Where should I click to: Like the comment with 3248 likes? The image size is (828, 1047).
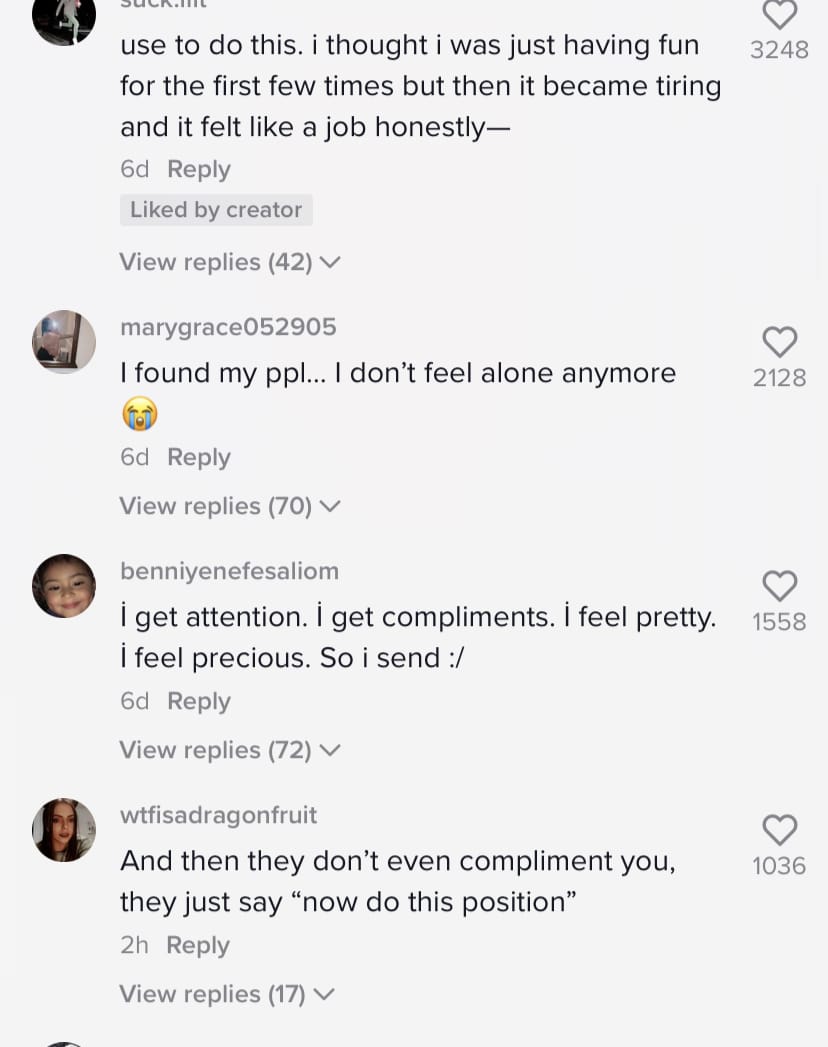pyautogui.click(x=779, y=14)
